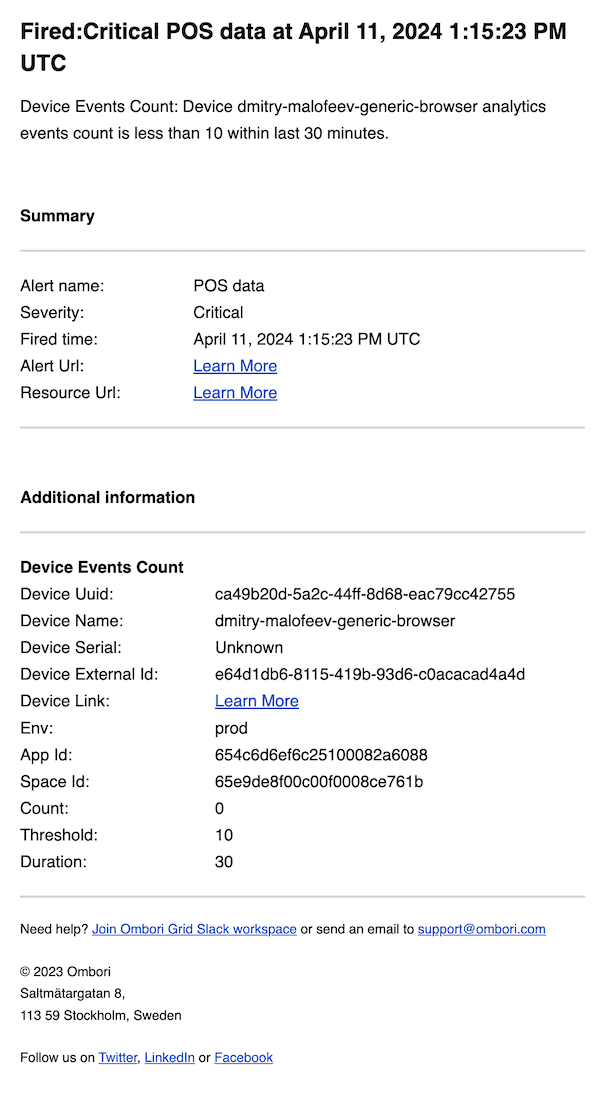Click the Device Events Count subheading
The image size is (600, 1097).
pos(101,567)
